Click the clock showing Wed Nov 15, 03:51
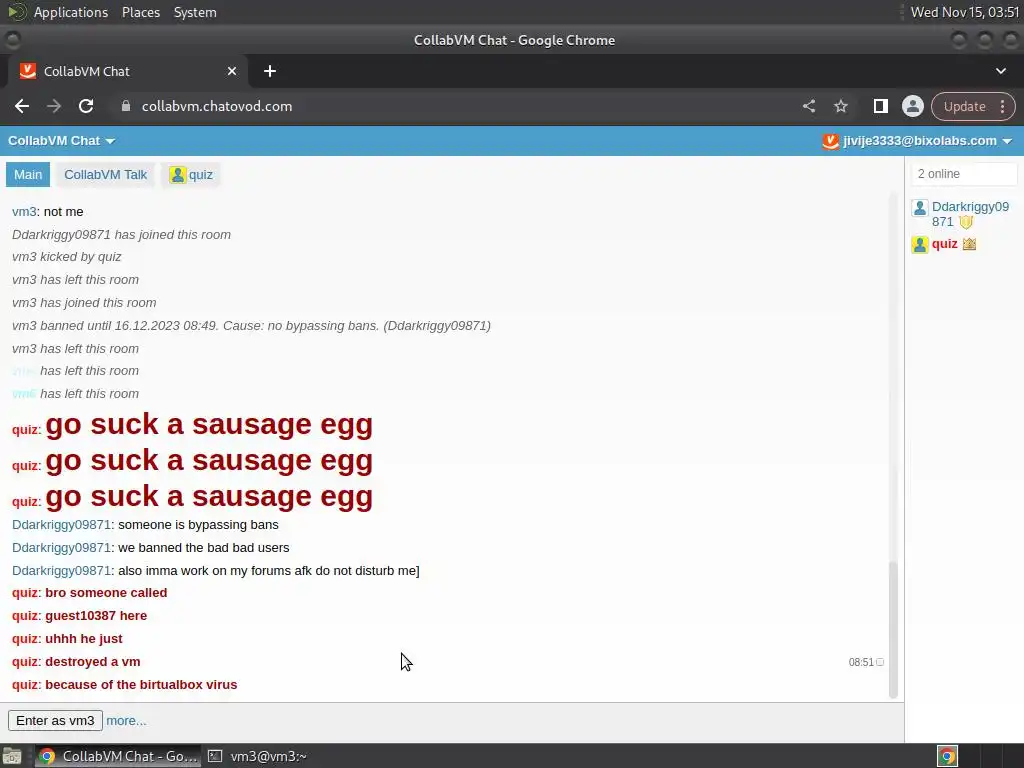 (965, 12)
